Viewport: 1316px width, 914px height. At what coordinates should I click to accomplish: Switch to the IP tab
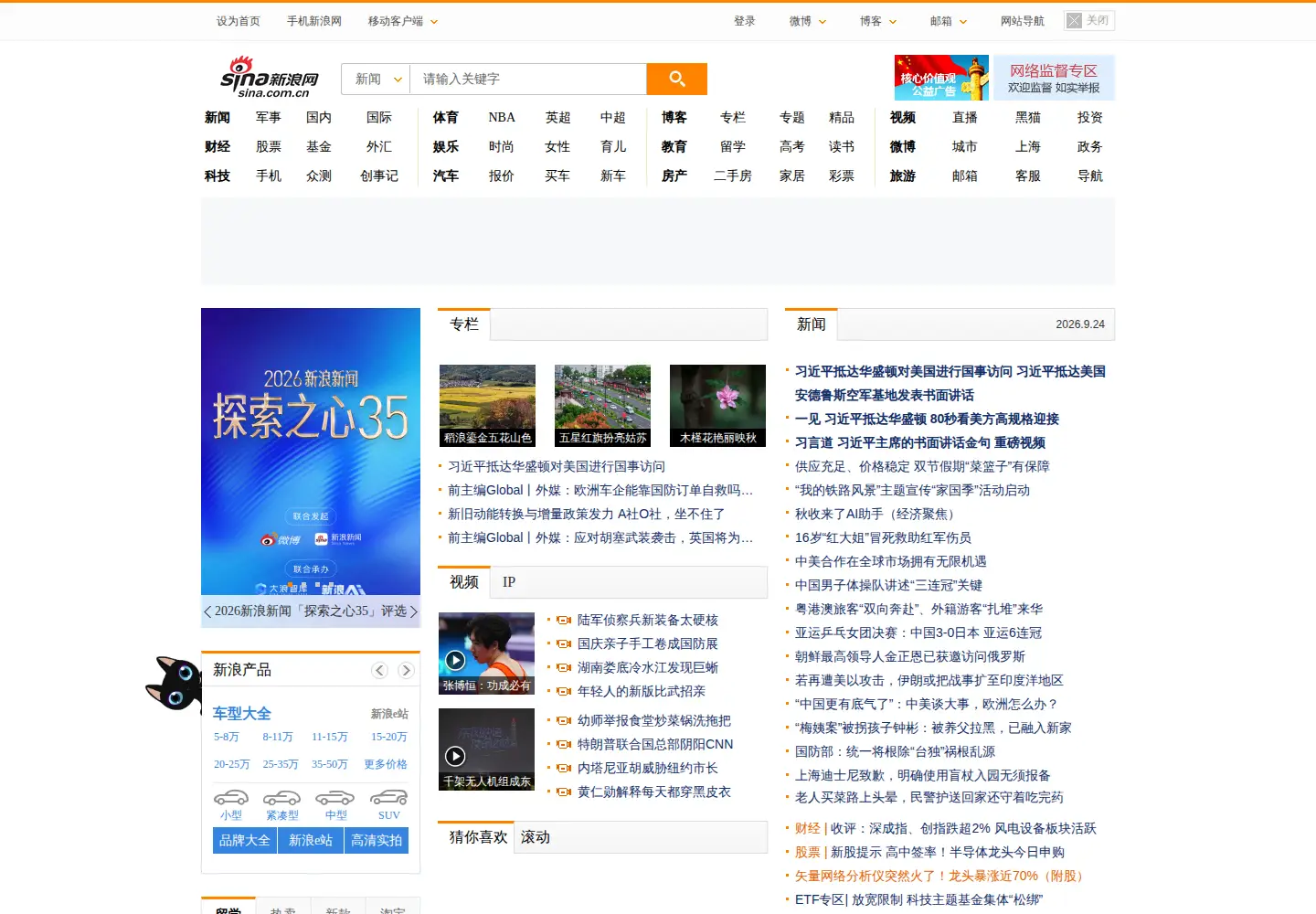(509, 582)
